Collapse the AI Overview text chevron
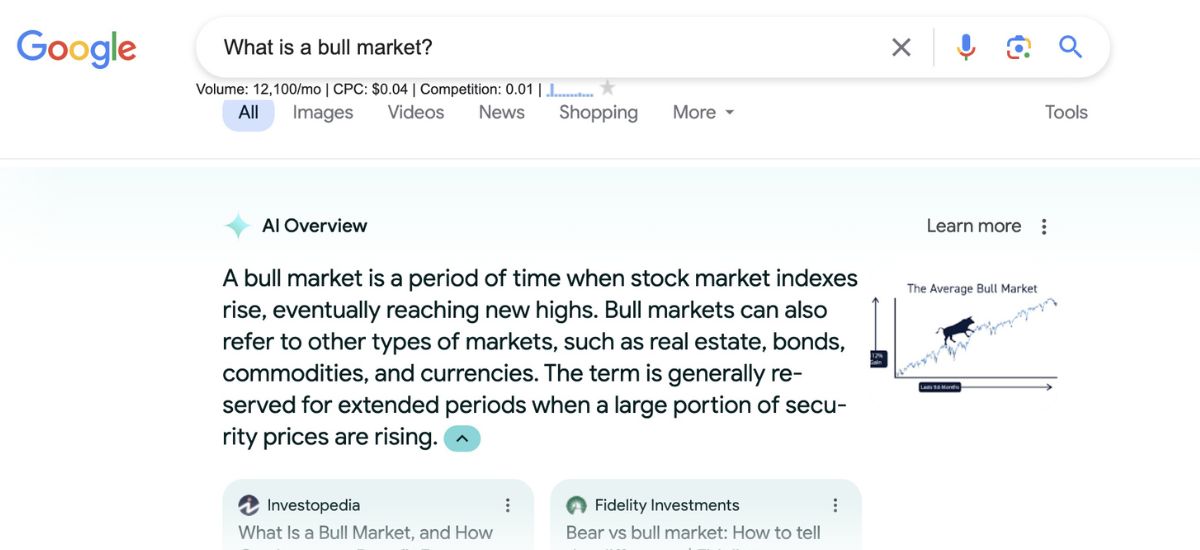 coord(462,438)
